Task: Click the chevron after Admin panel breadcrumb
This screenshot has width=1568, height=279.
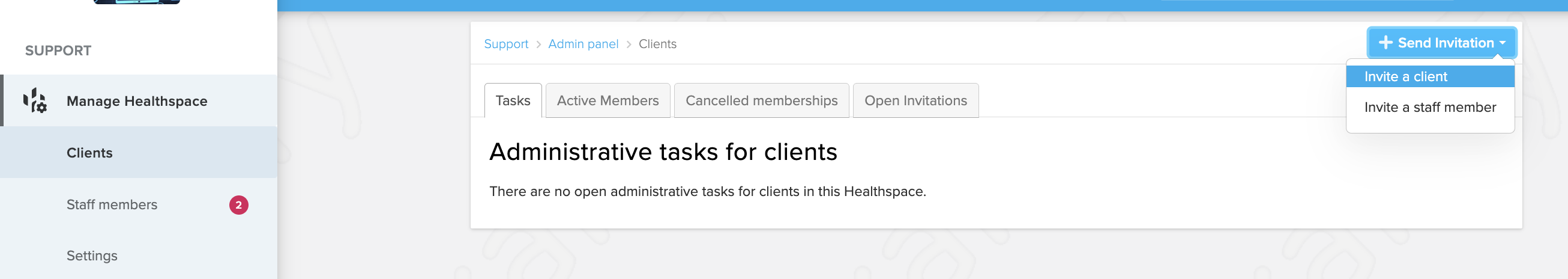Action: coord(629,44)
